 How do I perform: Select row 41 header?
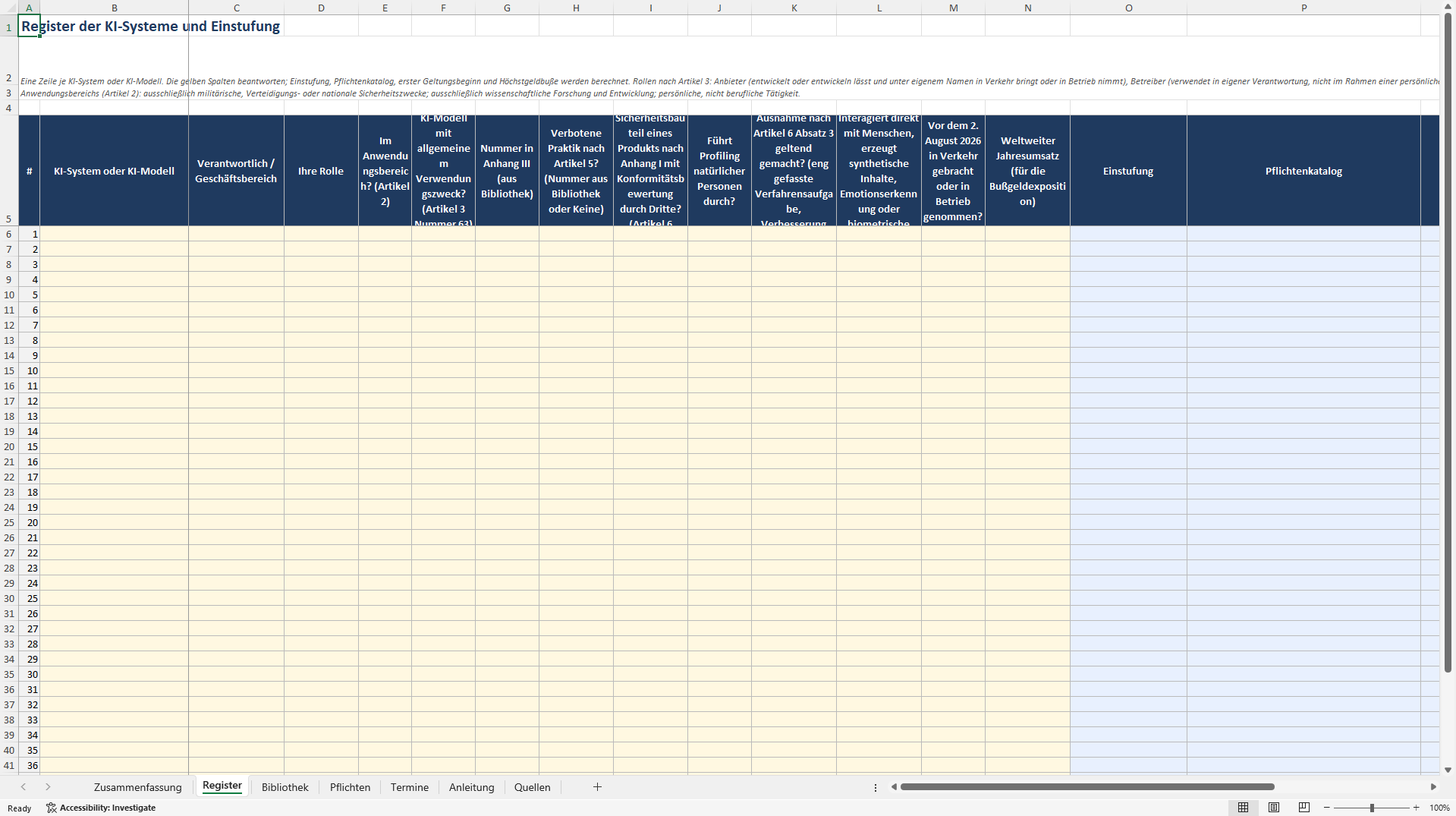pos(9,765)
